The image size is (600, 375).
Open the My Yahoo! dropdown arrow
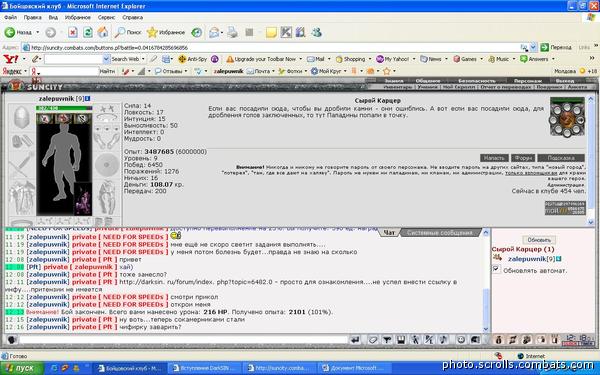(x=413, y=59)
